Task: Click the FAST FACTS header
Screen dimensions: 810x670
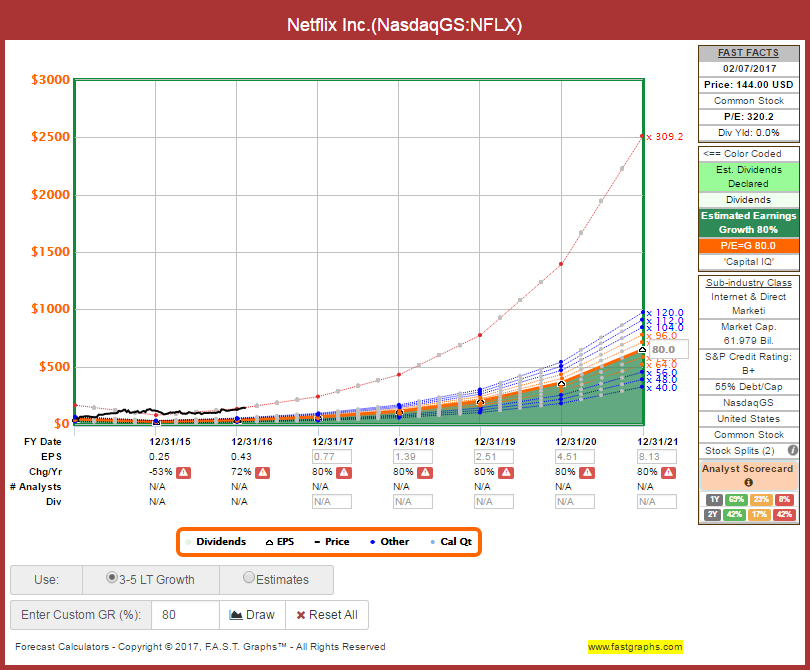Action: tap(748, 53)
